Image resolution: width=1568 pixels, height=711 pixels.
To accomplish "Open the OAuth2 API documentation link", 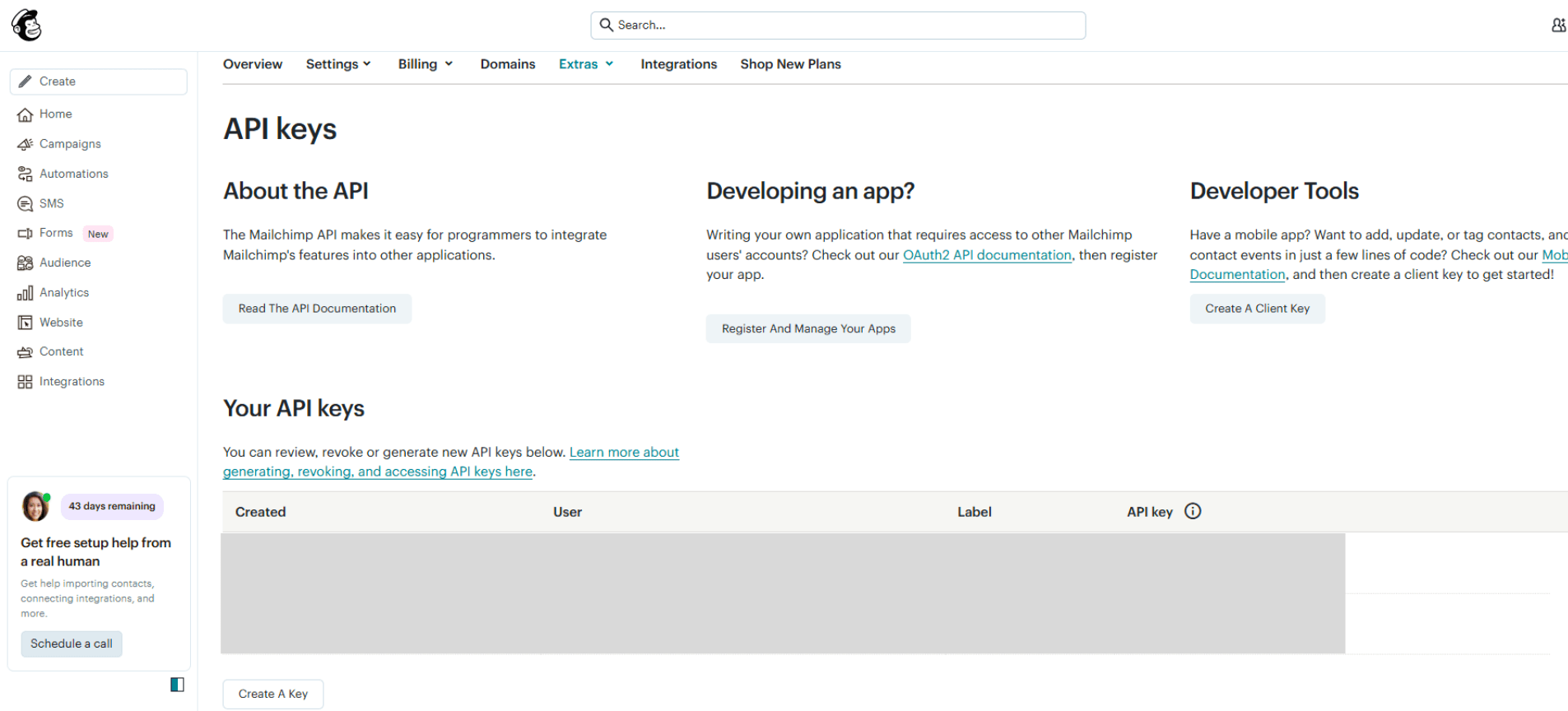I will [x=987, y=255].
